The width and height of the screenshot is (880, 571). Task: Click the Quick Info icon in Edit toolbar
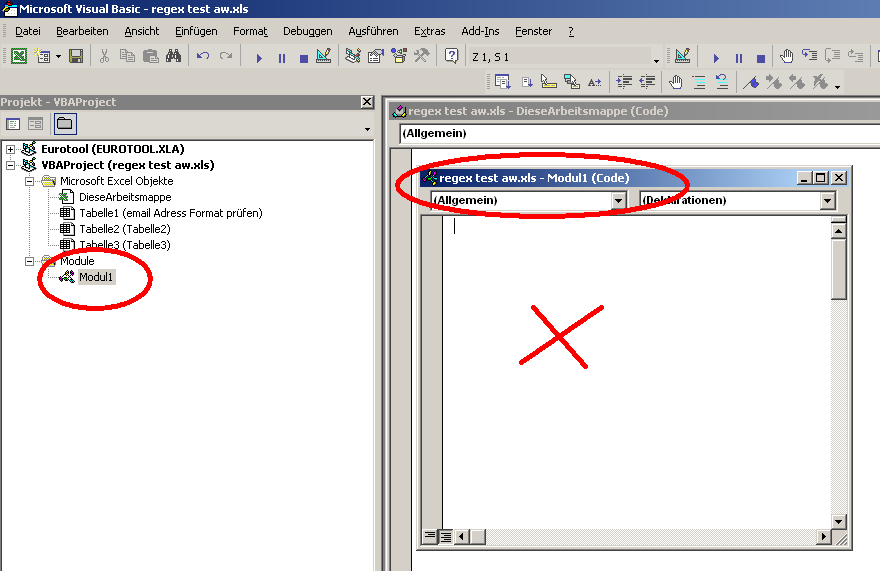point(548,83)
